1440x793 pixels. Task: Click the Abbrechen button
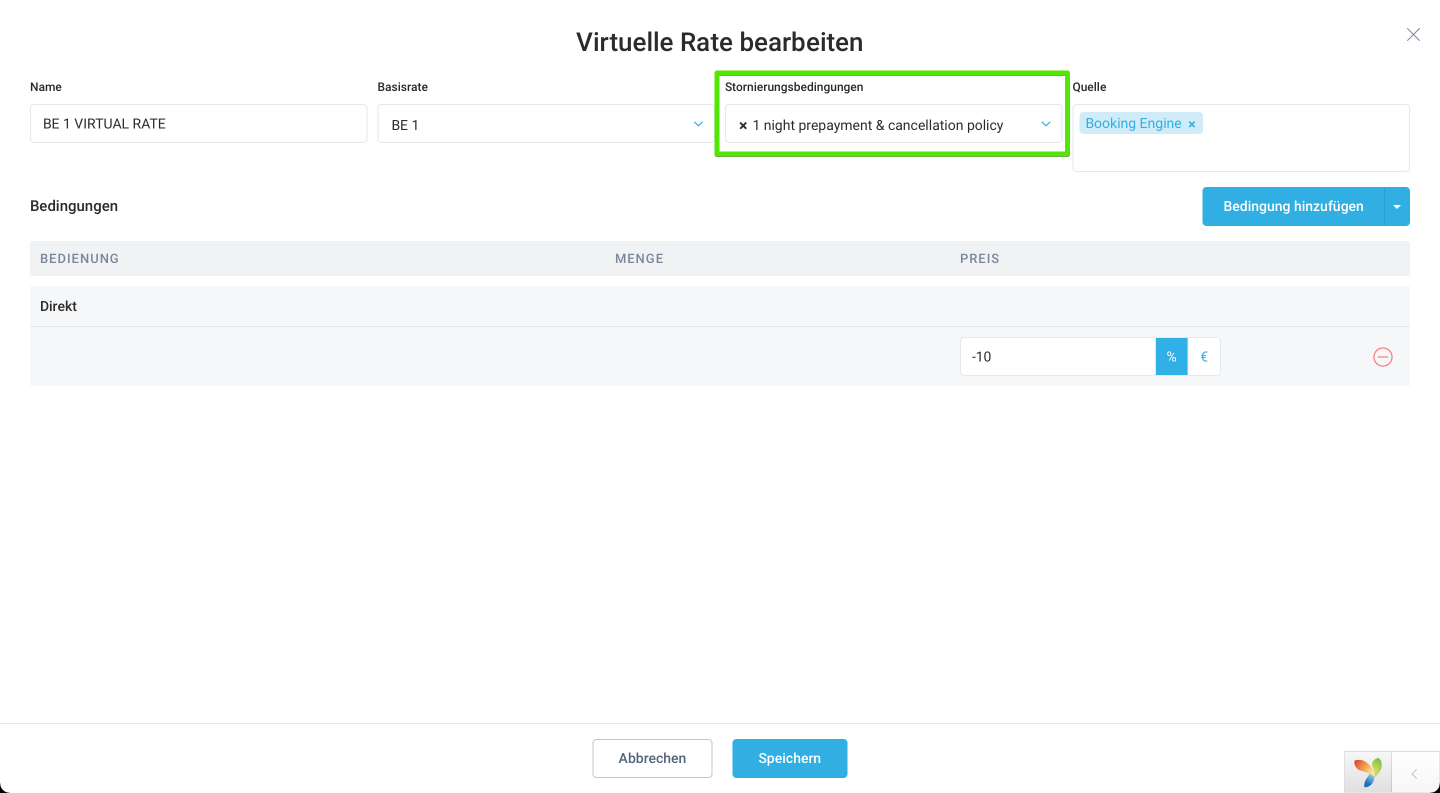pyautogui.click(x=652, y=758)
